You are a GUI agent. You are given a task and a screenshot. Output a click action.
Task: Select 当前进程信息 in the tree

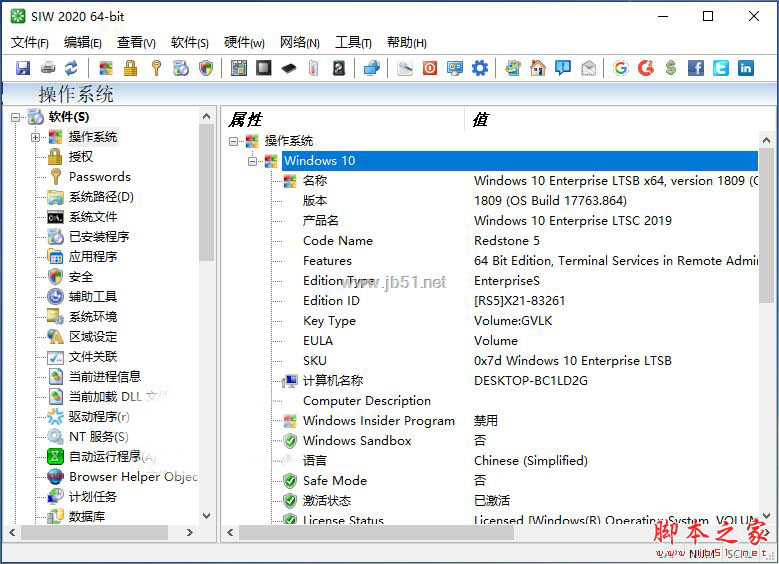(105, 377)
